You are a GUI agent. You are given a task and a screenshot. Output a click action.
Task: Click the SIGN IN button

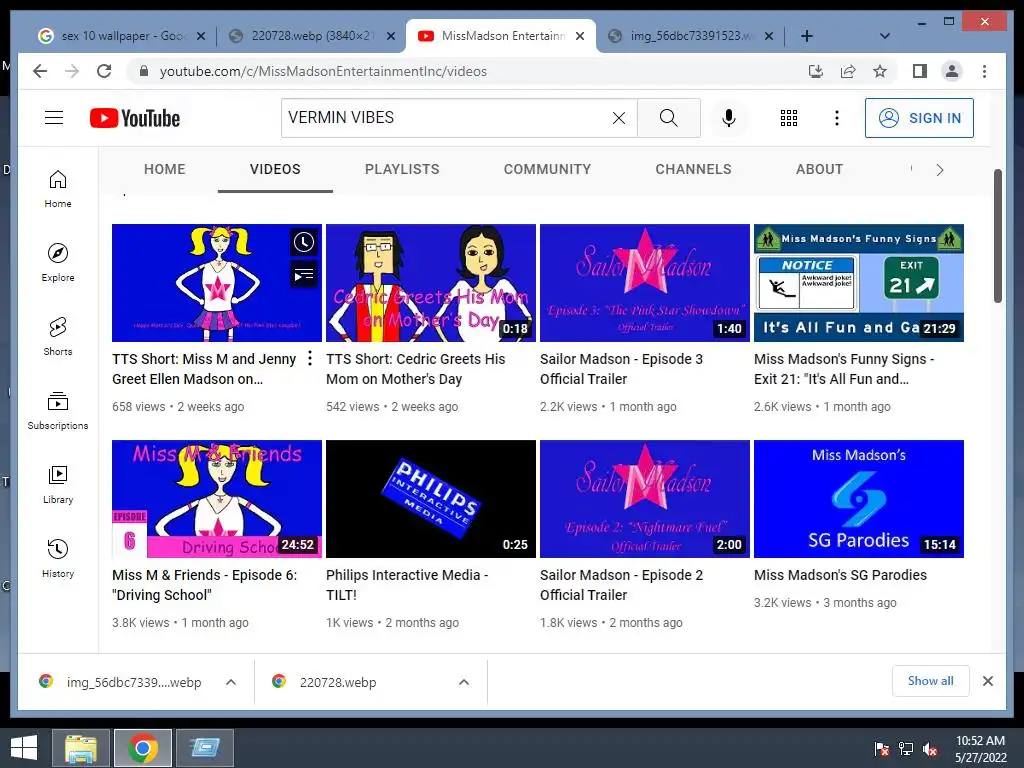[x=920, y=118]
